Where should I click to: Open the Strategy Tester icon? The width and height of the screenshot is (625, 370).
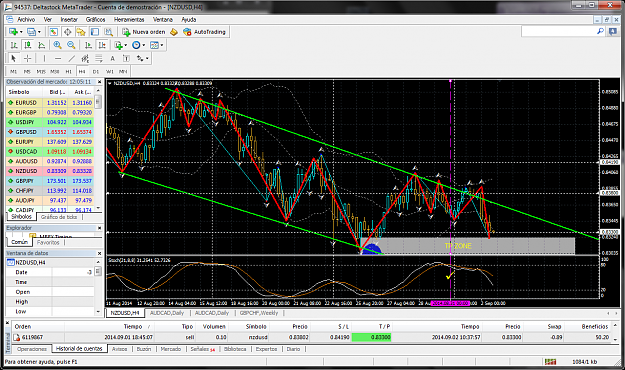(108, 31)
